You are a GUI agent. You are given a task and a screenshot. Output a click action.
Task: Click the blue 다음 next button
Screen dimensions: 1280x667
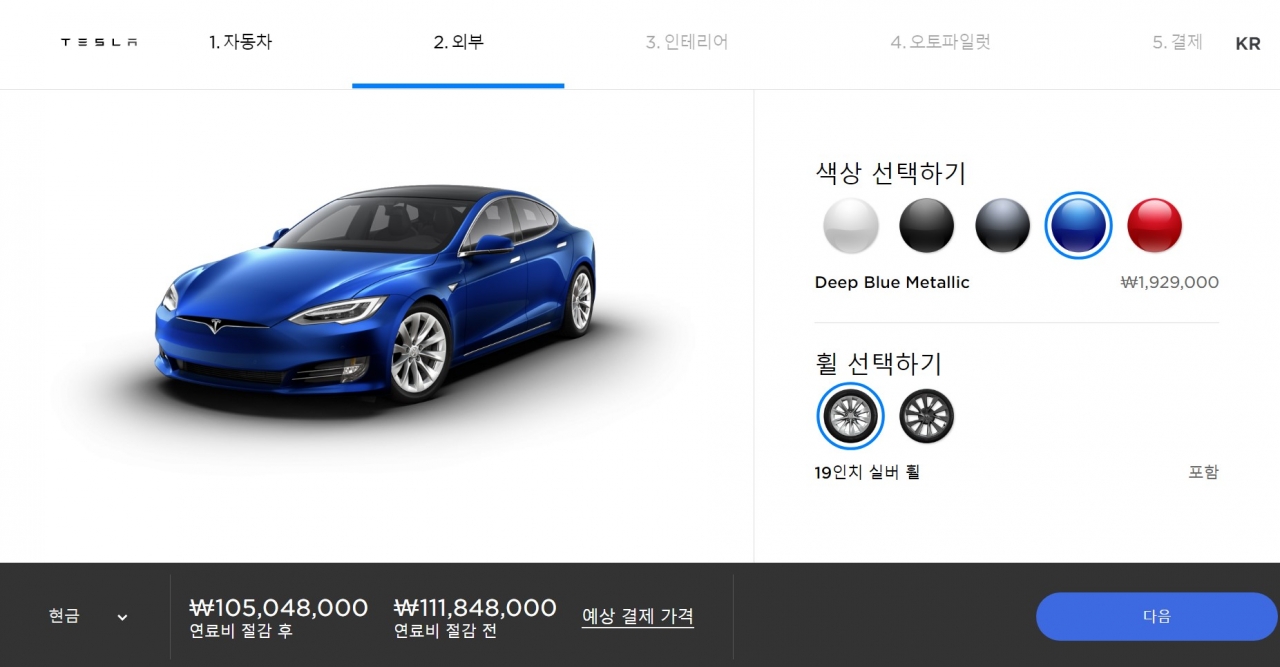coord(1157,616)
